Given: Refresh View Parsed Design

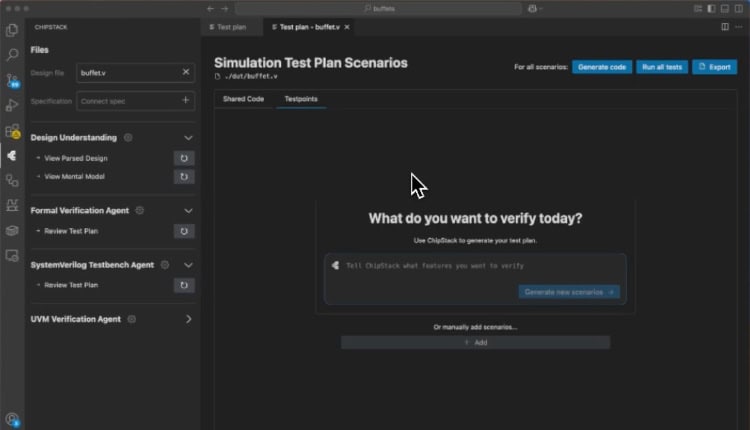Looking at the screenshot, I should pos(184,158).
